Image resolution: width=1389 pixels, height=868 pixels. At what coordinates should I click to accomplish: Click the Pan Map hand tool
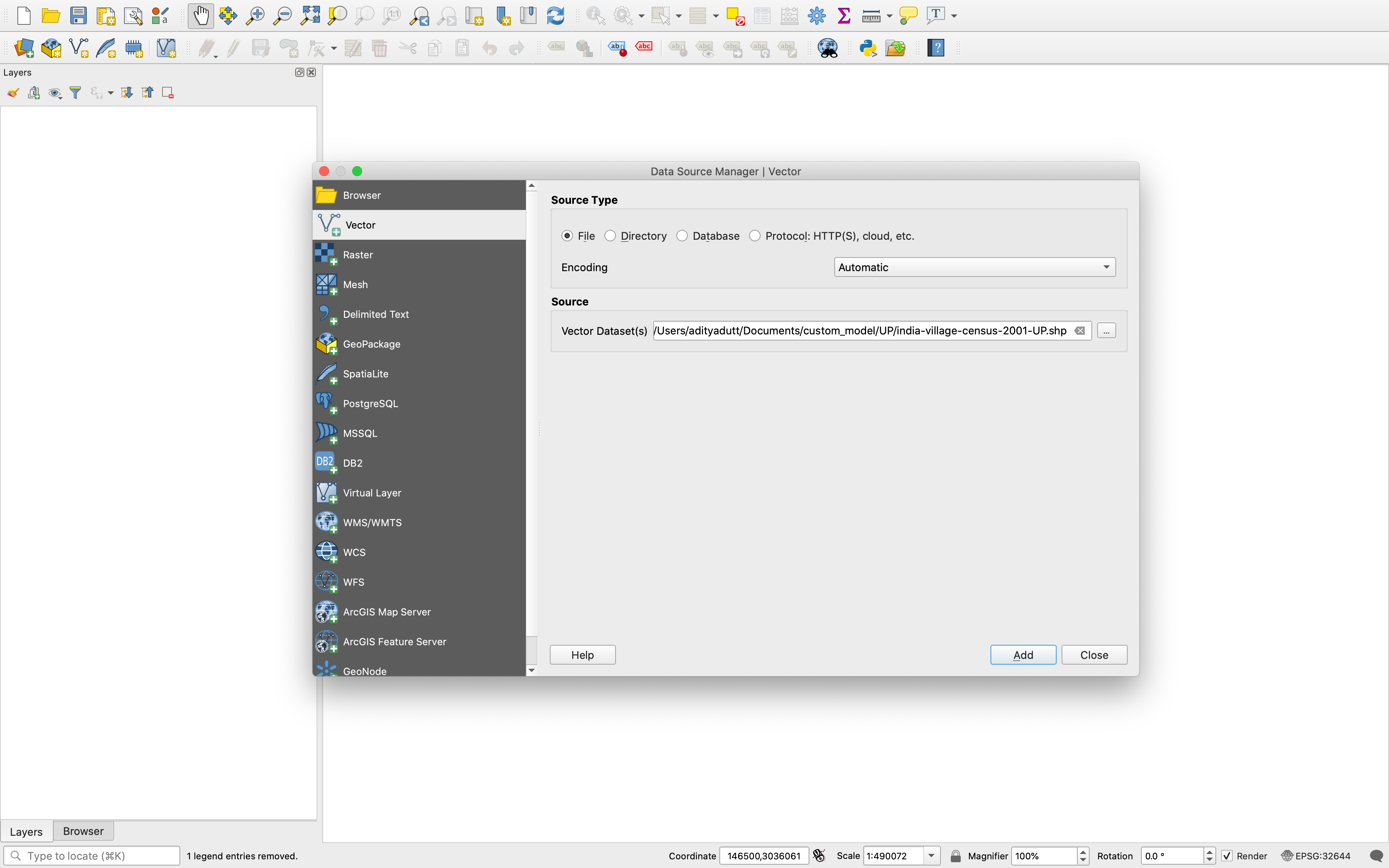pos(200,16)
